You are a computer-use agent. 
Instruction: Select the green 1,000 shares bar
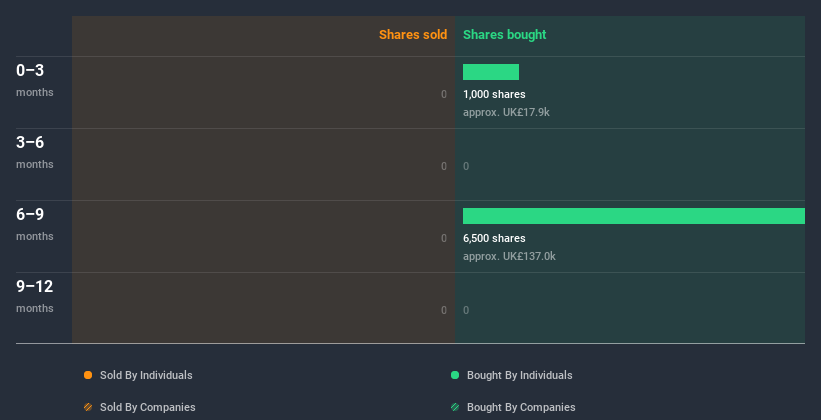point(491,72)
